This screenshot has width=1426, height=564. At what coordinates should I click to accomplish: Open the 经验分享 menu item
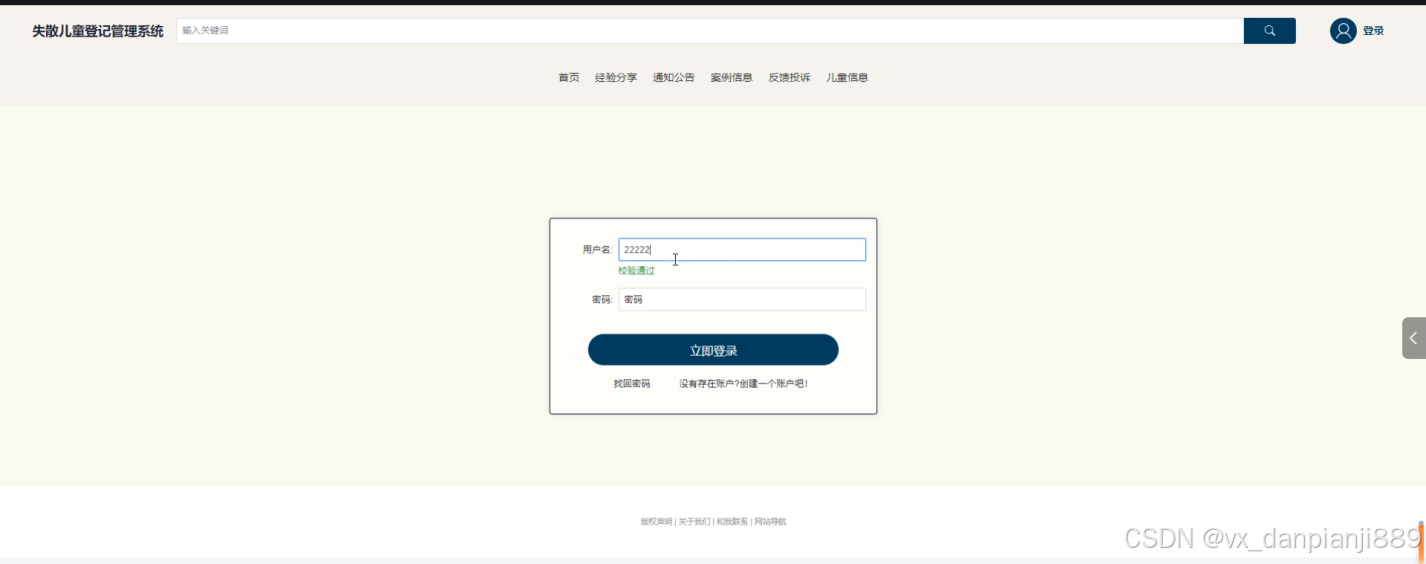point(616,78)
